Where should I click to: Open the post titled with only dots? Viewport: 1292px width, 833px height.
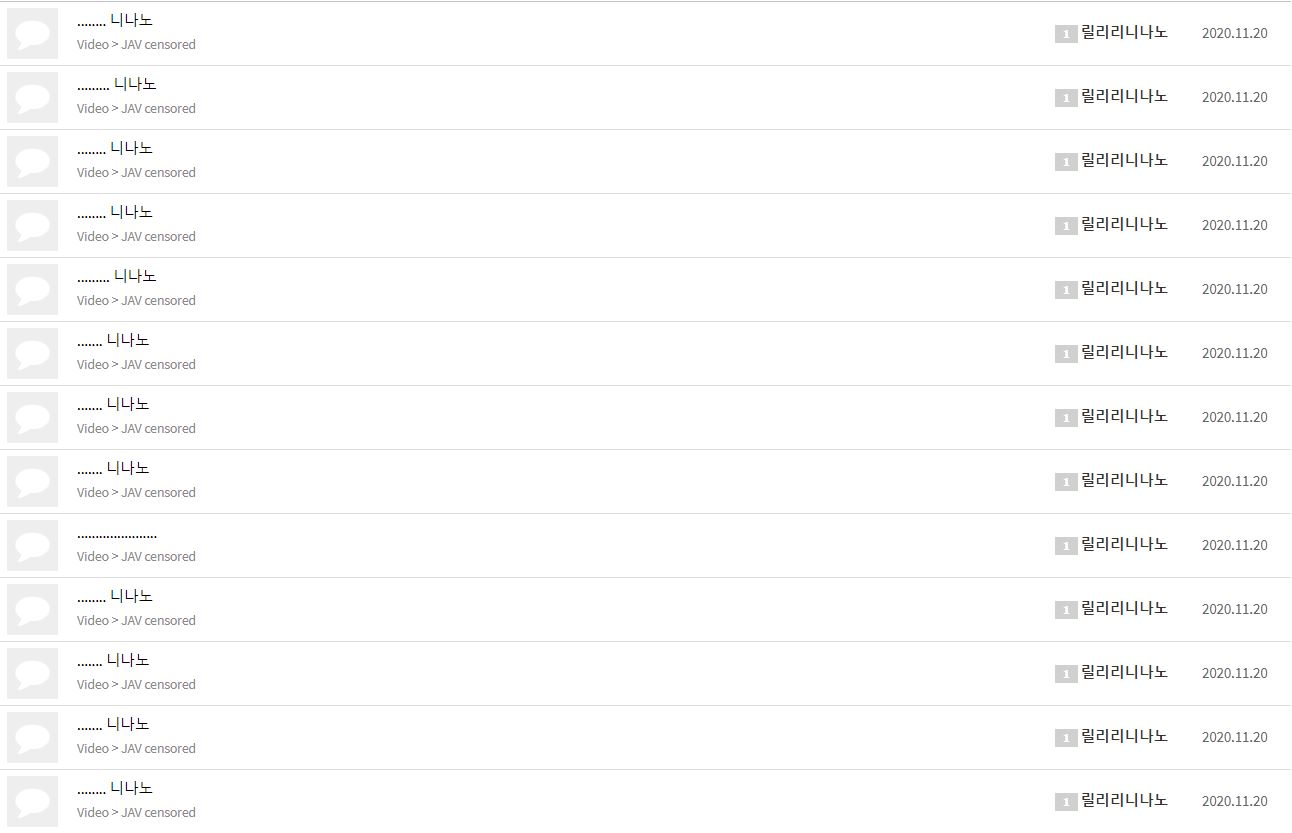point(117,535)
